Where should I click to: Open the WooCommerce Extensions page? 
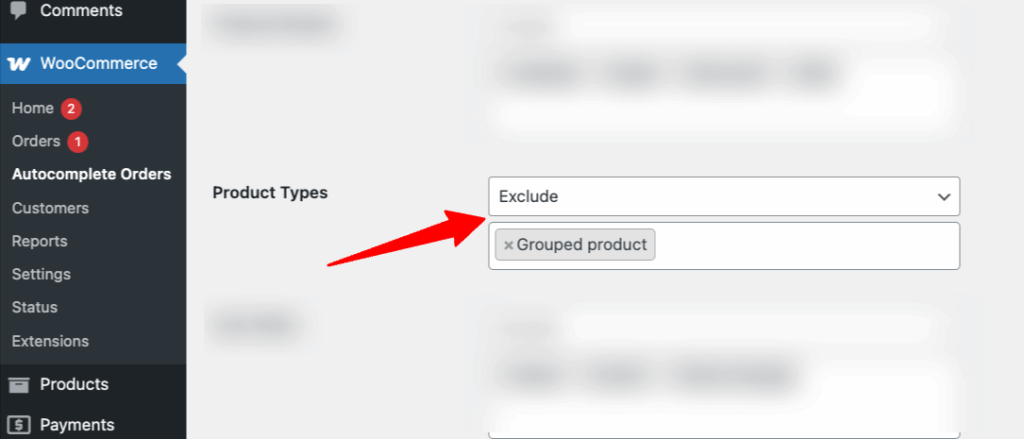(50, 341)
